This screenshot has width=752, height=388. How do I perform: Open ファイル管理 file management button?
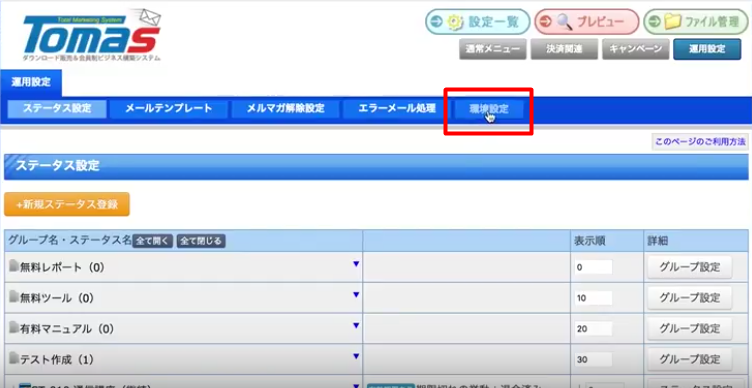695,22
